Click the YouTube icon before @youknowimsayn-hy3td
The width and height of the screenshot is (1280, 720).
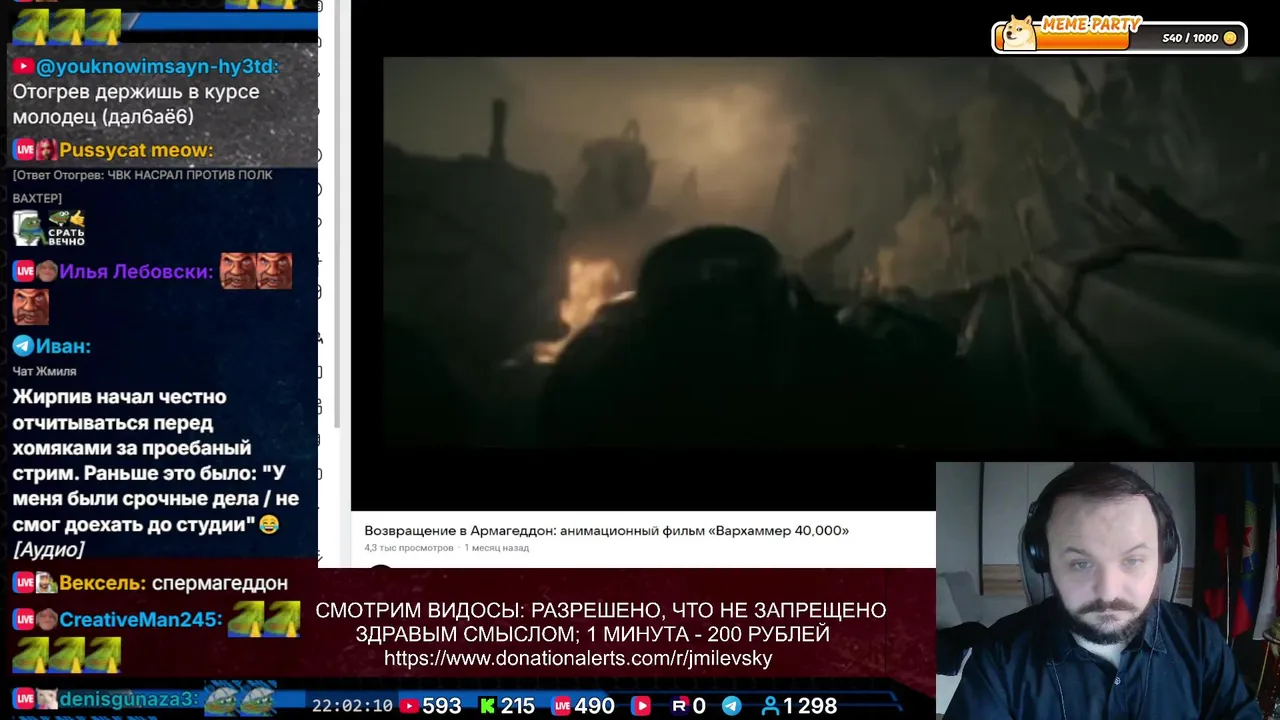(22, 66)
